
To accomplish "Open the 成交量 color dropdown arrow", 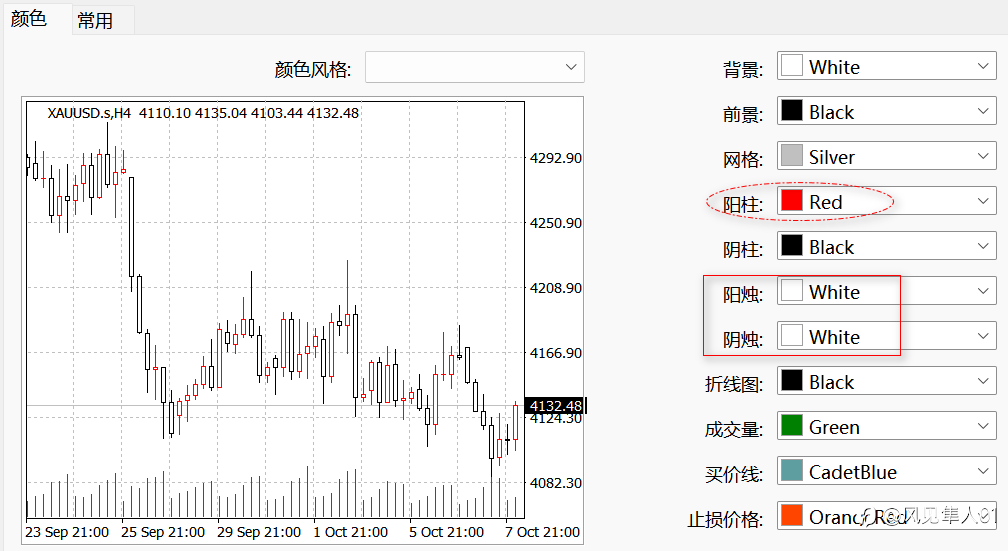I will point(982,426).
